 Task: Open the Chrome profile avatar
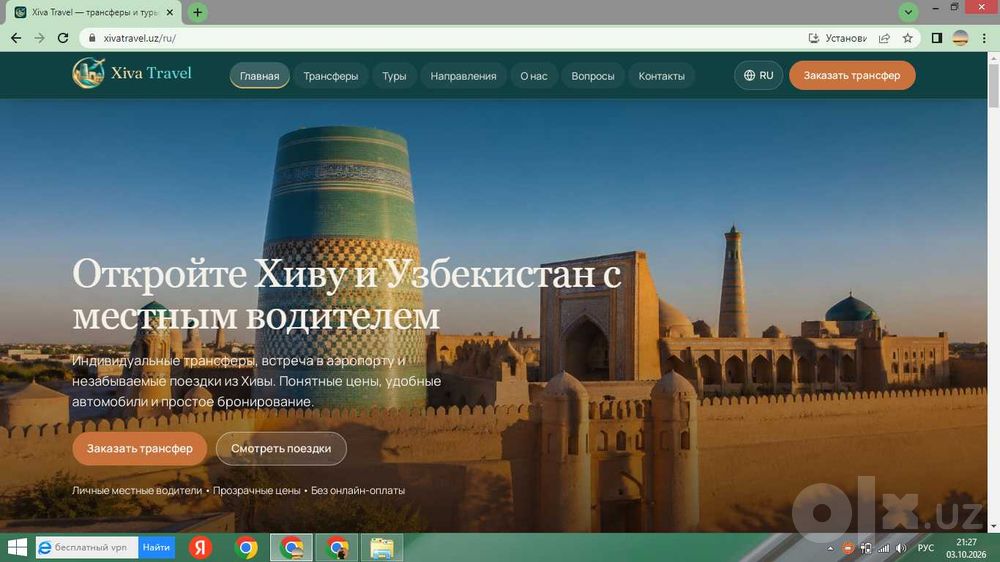pyautogui.click(x=960, y=38)
